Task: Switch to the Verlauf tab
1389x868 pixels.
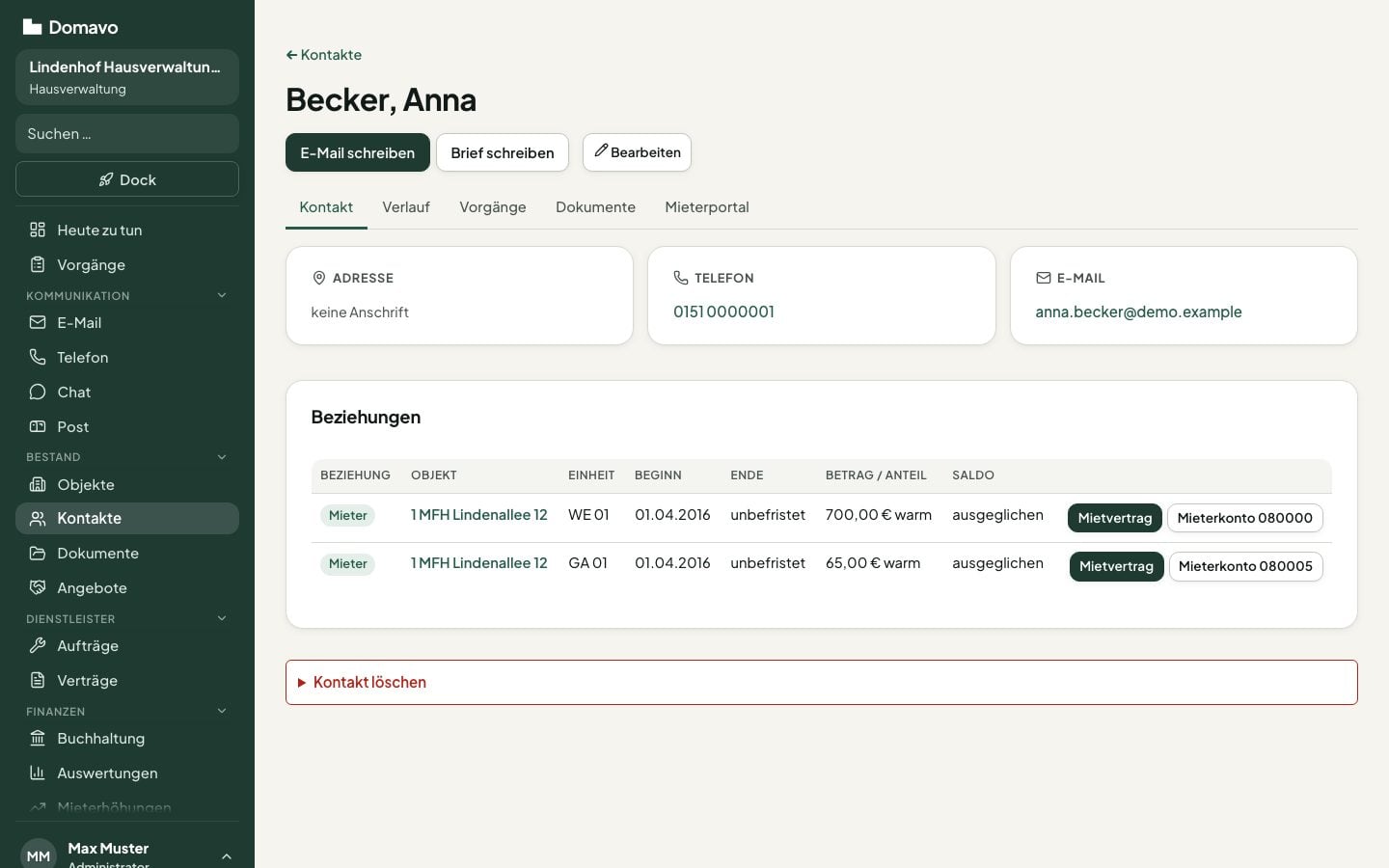Action: point(406,207)
